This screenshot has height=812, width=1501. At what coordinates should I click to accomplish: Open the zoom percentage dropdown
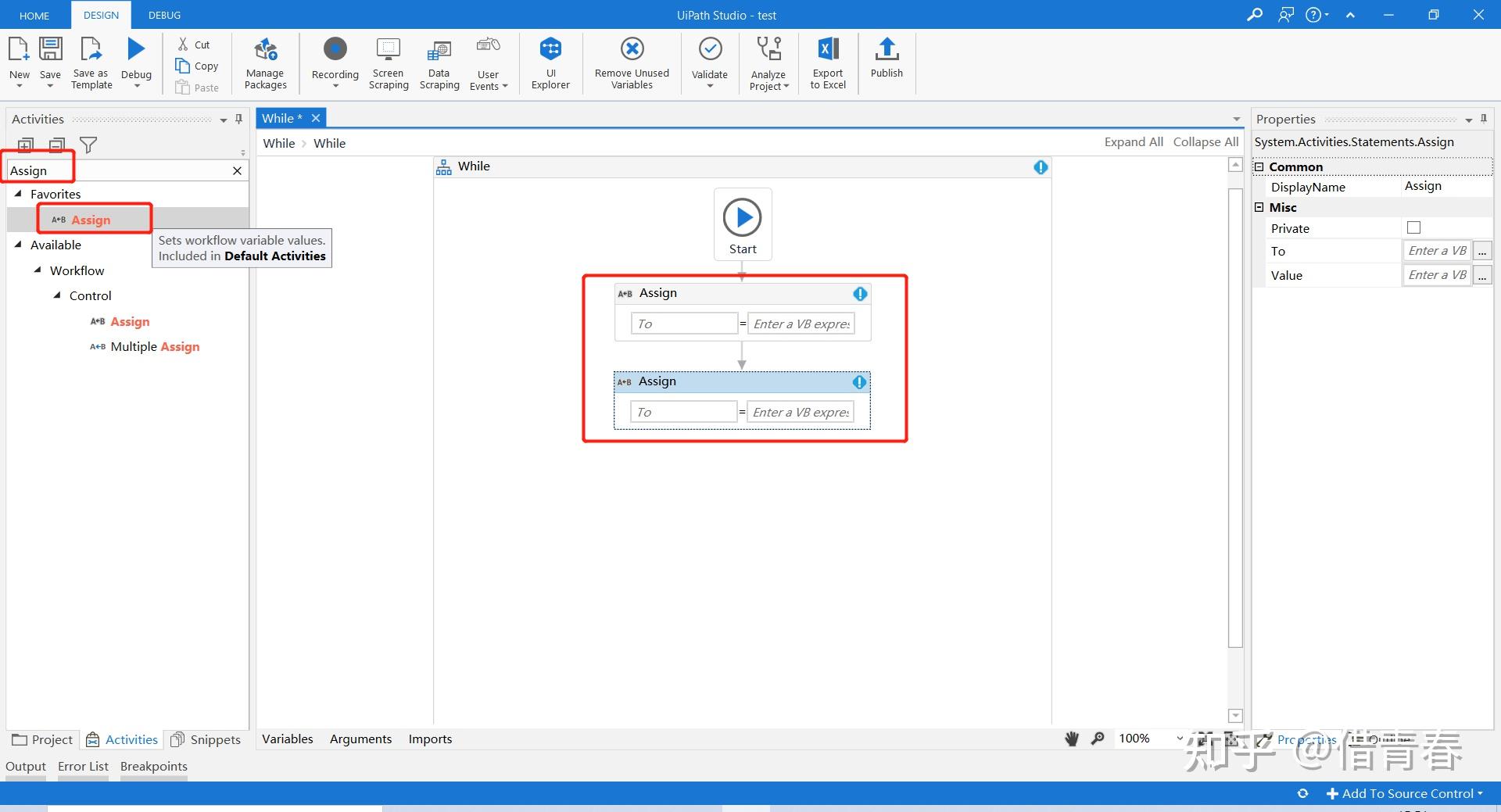1180,738
